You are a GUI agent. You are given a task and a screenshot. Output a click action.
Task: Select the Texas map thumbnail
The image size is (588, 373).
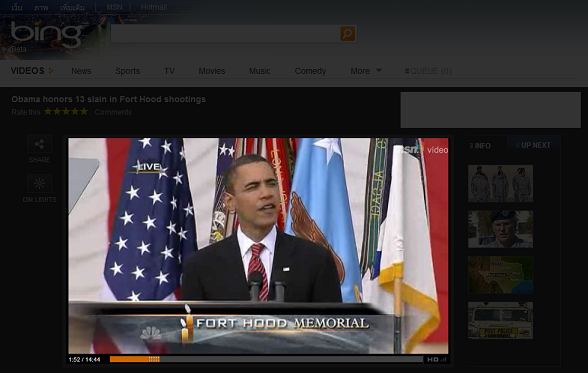500,275
